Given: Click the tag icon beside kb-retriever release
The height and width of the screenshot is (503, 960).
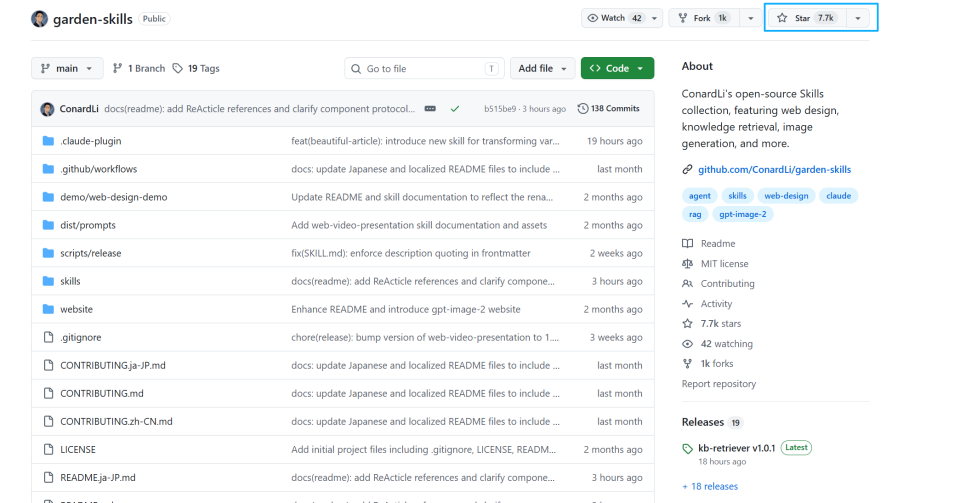Looking at the screenshot, I should pyautogui.click(x=688, y=449).
